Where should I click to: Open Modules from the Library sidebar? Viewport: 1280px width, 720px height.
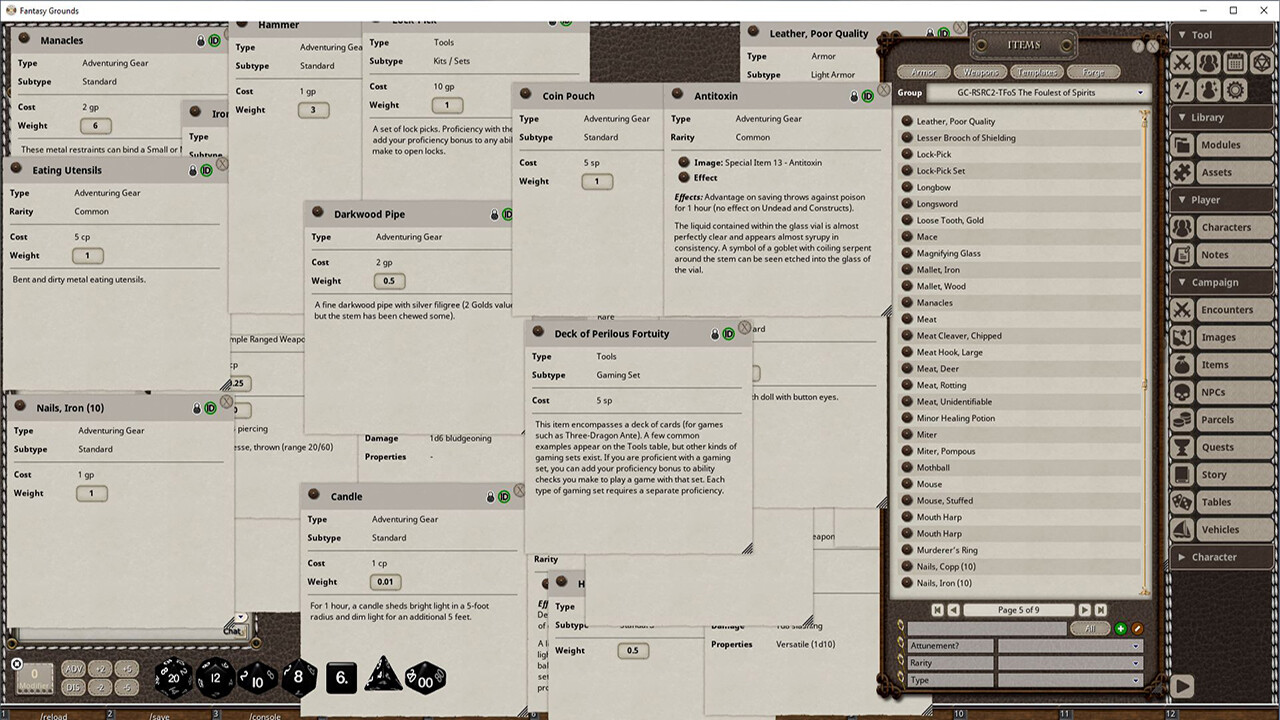coord(1221,144)
